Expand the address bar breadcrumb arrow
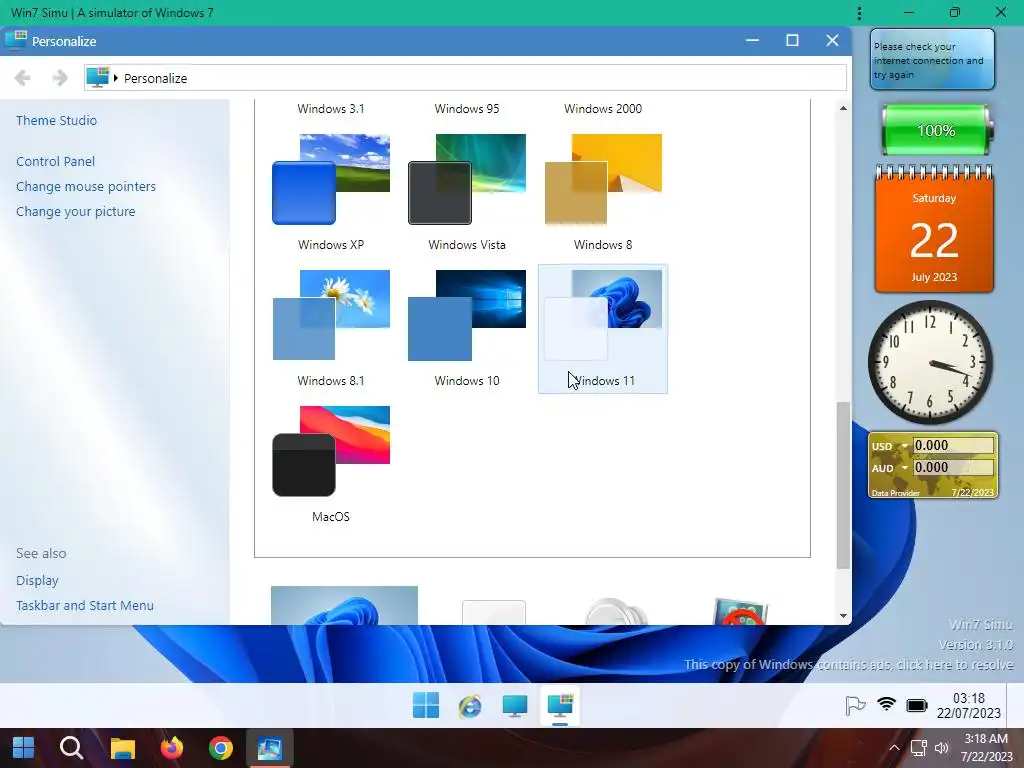The image size is (1024, 768). coord(116,78)
